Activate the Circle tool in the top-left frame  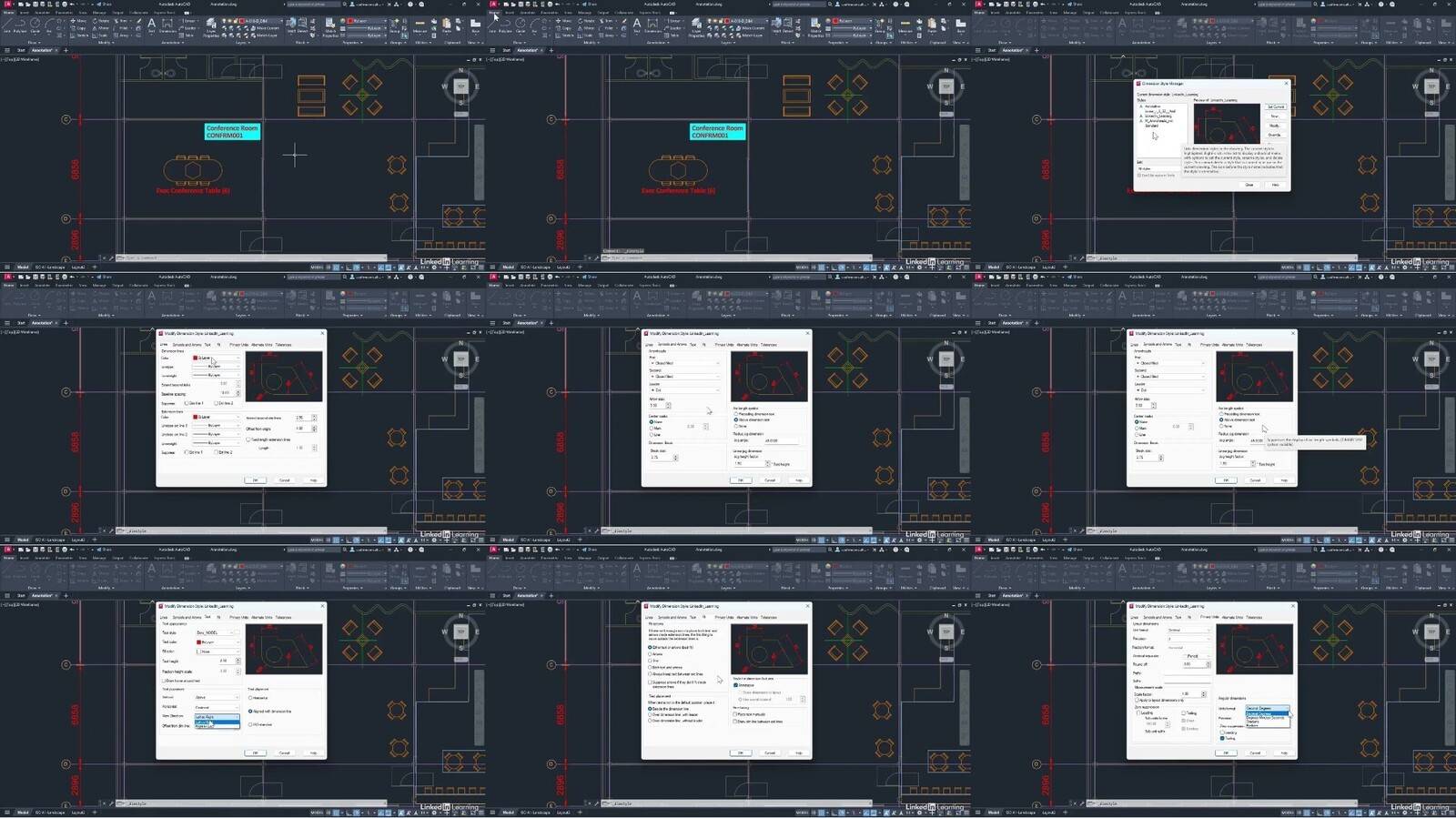pyautogui.click(x=35, y=25)
